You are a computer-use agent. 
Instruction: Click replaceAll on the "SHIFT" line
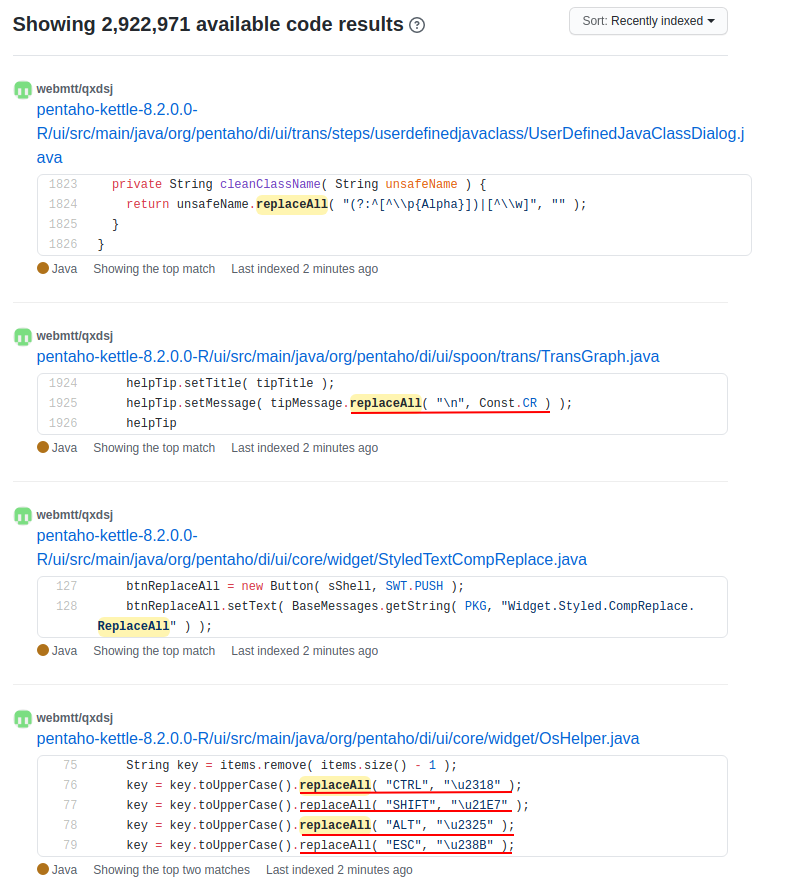tap(335, 805)
